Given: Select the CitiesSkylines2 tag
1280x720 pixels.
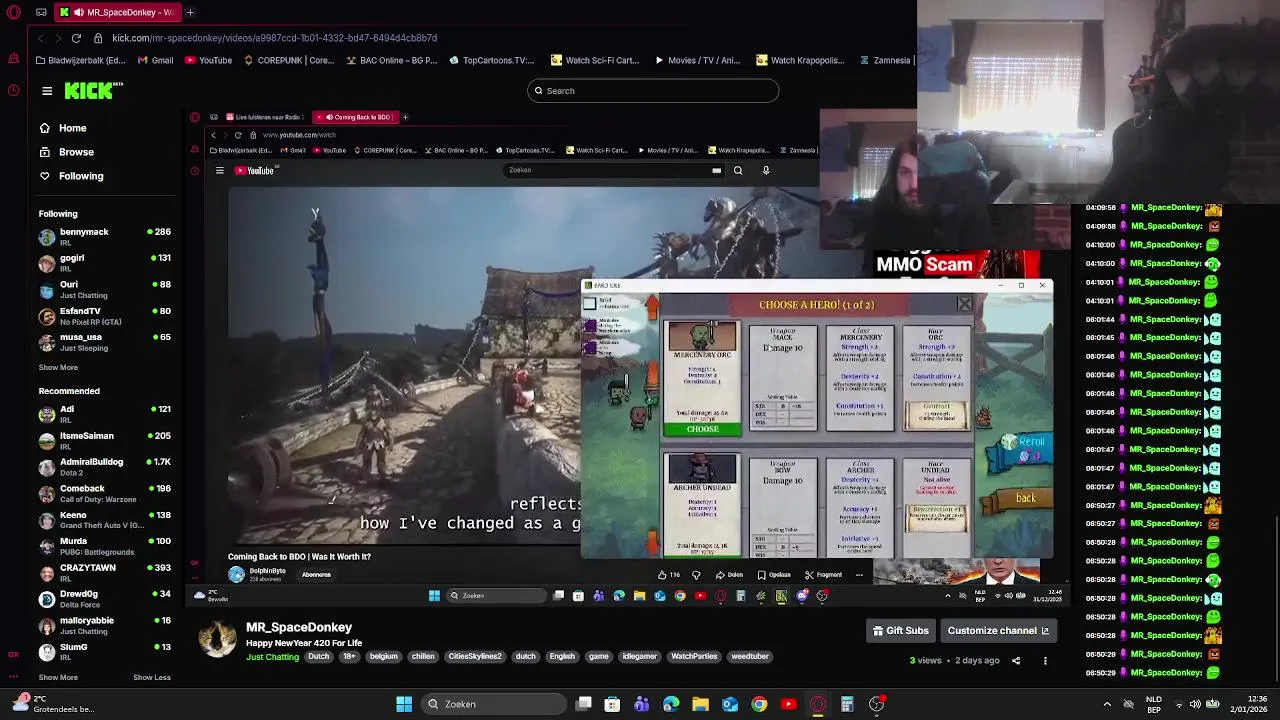Looking at the screenshot, I should pyautogui.click(x=475, y=657).
